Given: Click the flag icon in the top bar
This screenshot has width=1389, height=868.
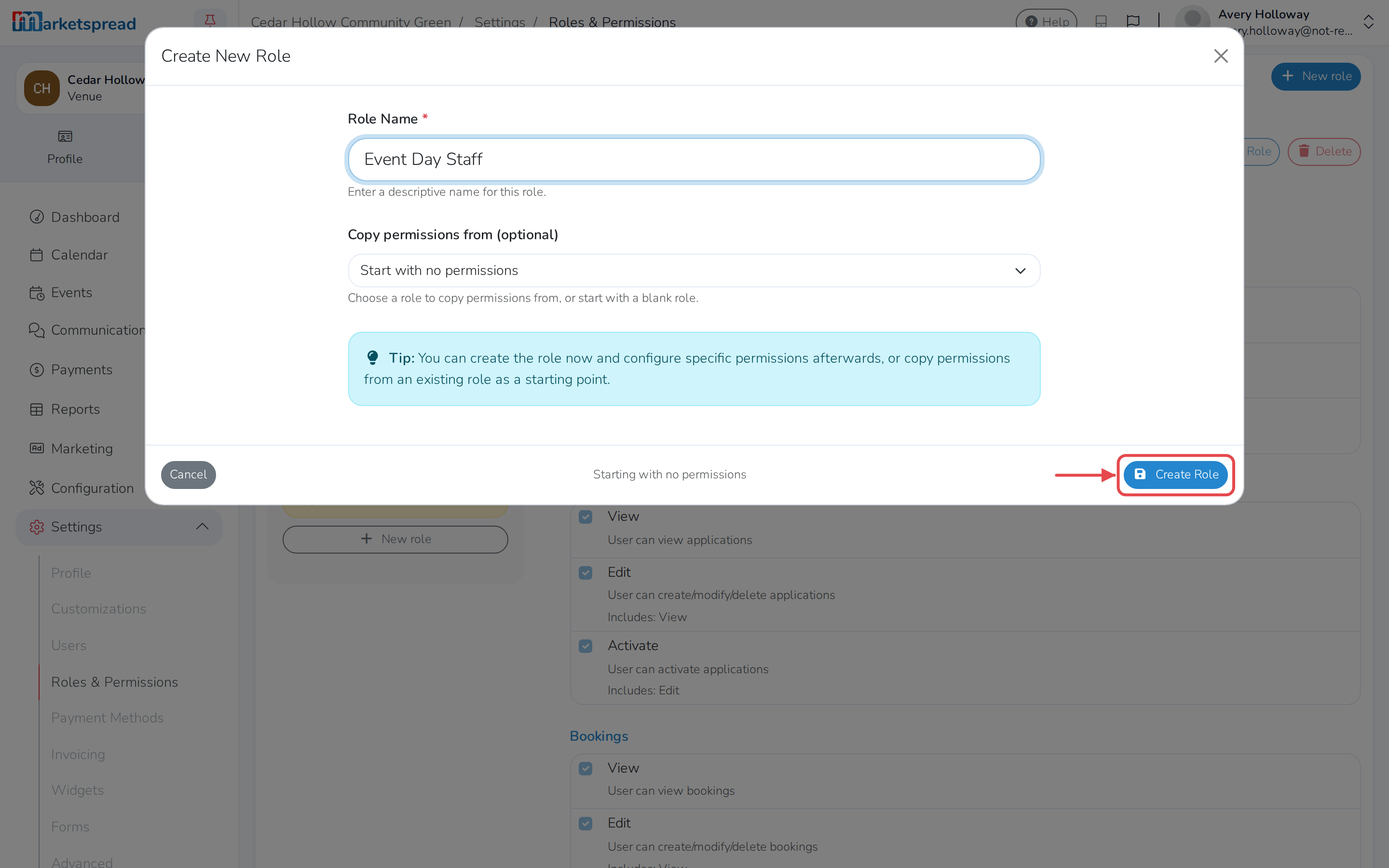Looking at the screenshot, I should tap(1133, 21).
